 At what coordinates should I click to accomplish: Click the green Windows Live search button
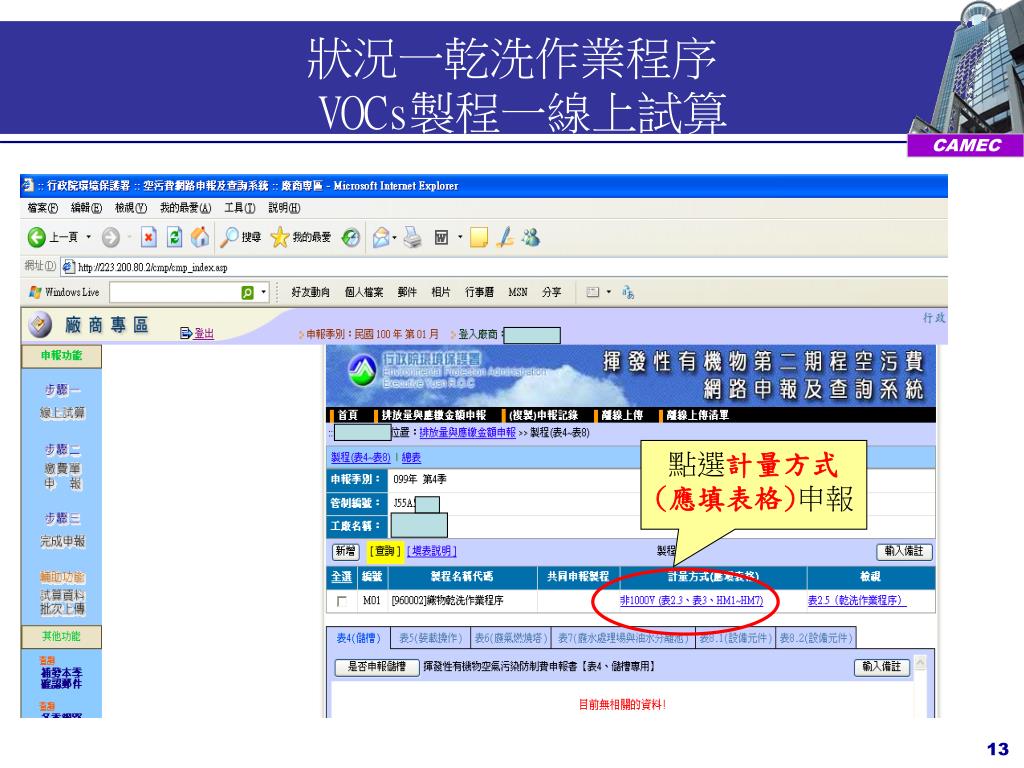click(247, 293)
